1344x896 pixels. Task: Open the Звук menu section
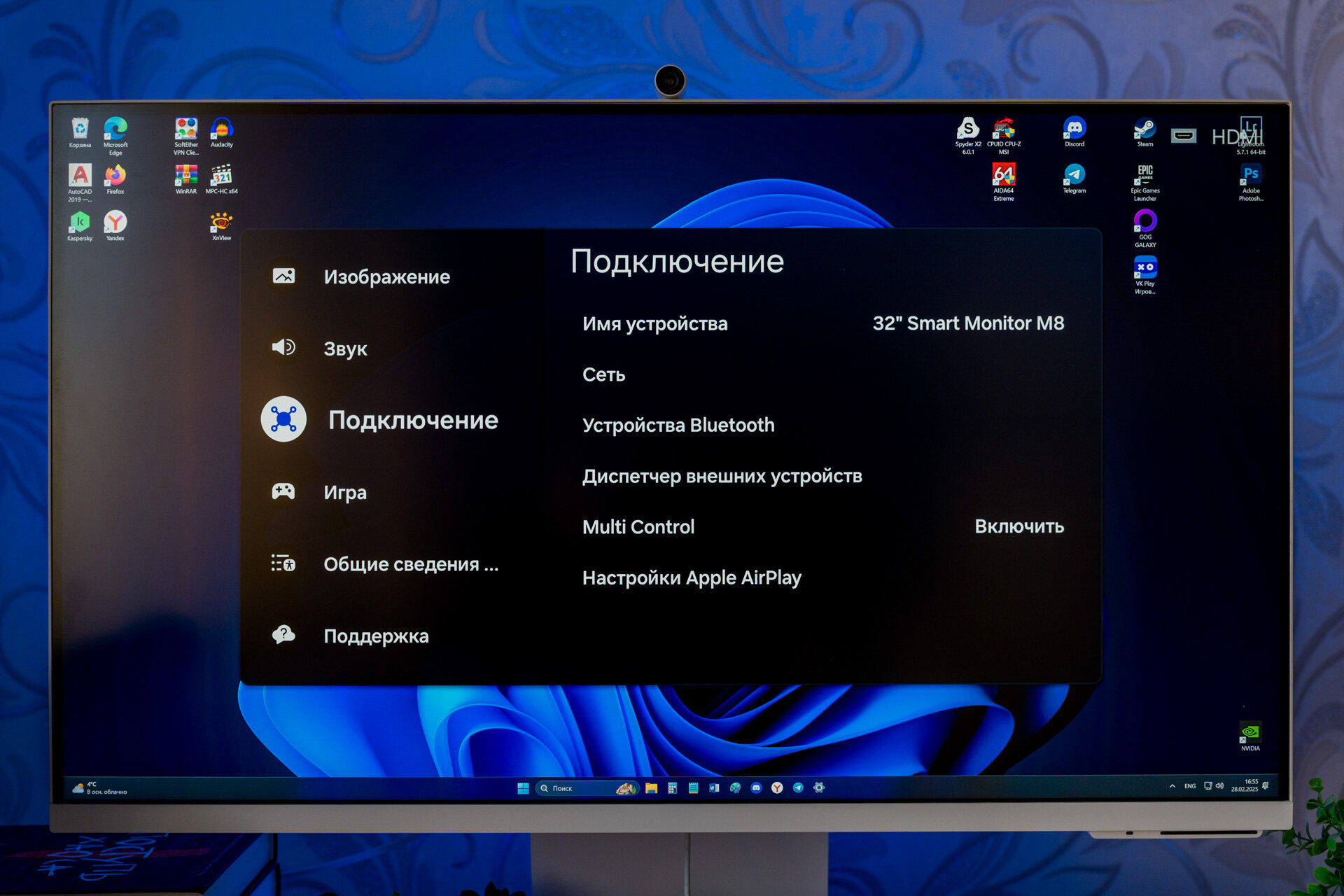pyautogui.click(x=345, y=349)
